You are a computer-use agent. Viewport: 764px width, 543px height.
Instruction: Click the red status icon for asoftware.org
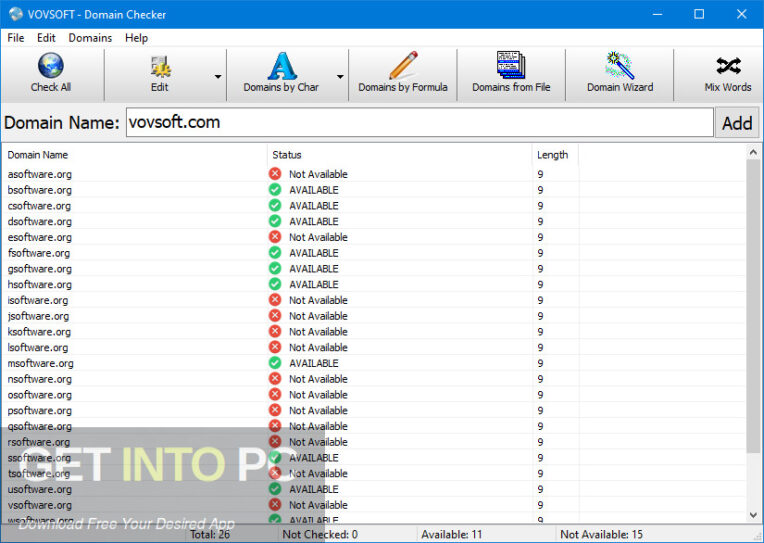[275, 174]
